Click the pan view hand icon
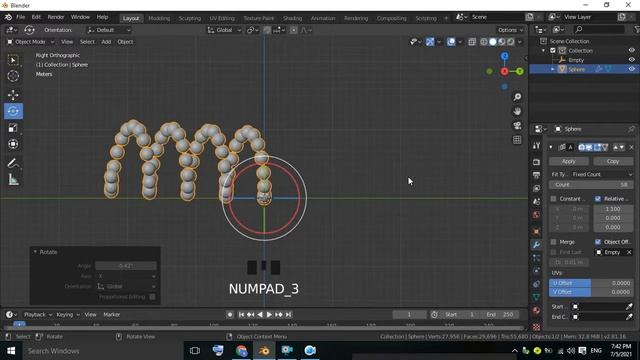The height and width of the screenshot is (360, 640). (x=517, y=111)
